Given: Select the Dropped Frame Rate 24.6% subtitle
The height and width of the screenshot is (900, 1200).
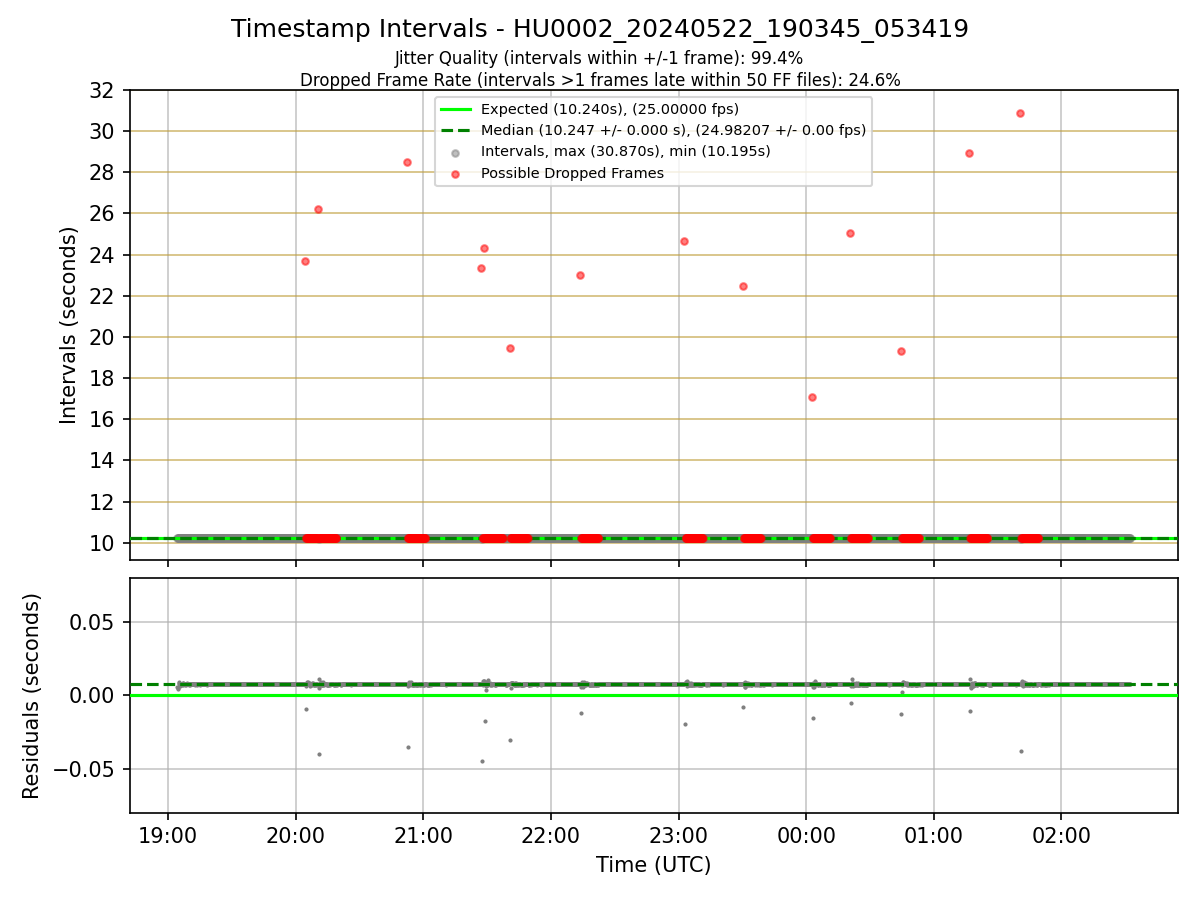Looking at the screenshot, I should coord(600,80).
